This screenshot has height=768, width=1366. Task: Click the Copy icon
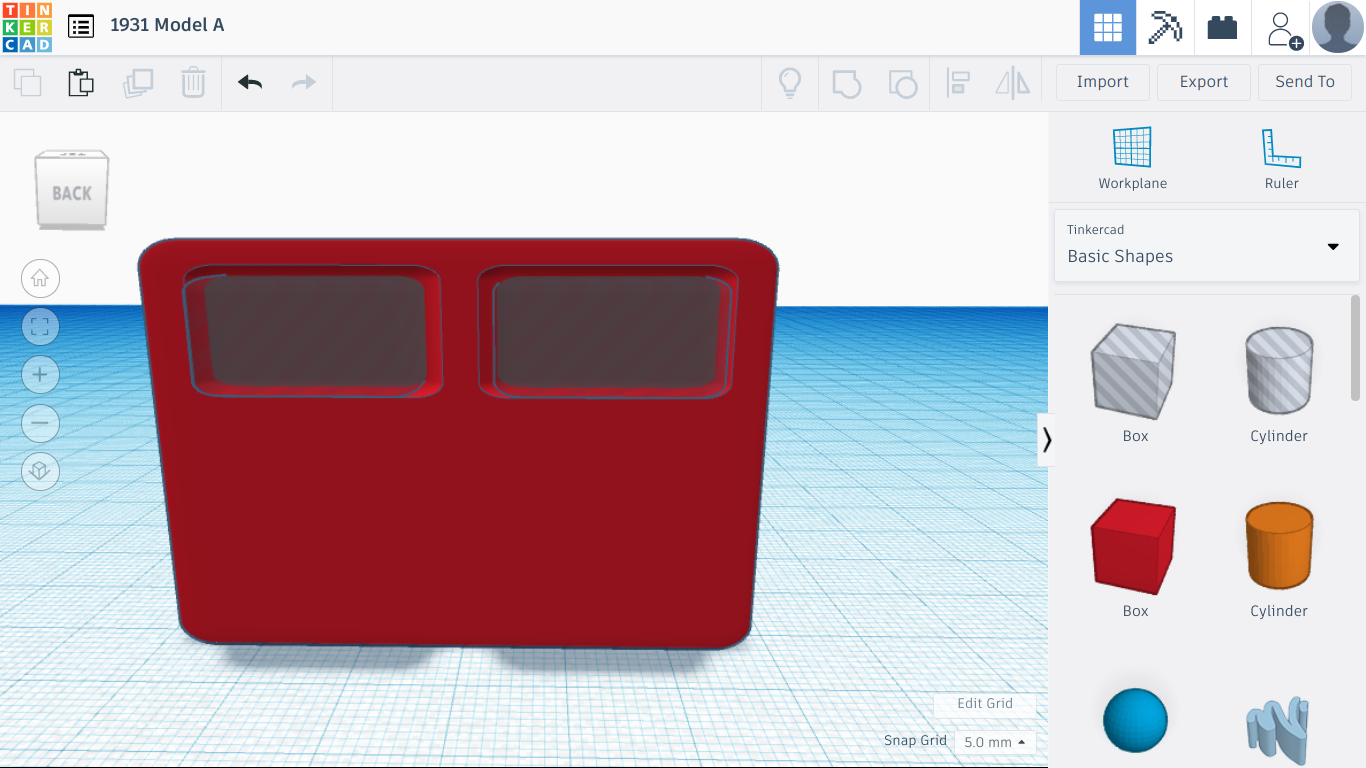pyautogui.click(x=27, y=82)
